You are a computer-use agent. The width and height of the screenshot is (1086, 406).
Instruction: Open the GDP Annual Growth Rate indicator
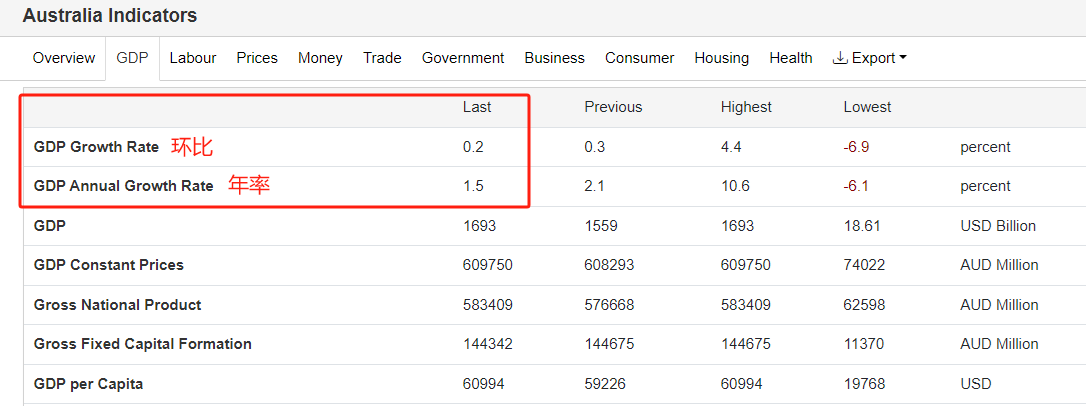[x=123, y=186]
